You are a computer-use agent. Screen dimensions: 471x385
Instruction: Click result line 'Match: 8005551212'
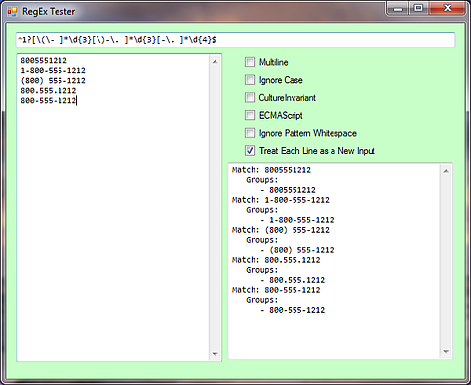pyautogui.click(x=271, y=170)
